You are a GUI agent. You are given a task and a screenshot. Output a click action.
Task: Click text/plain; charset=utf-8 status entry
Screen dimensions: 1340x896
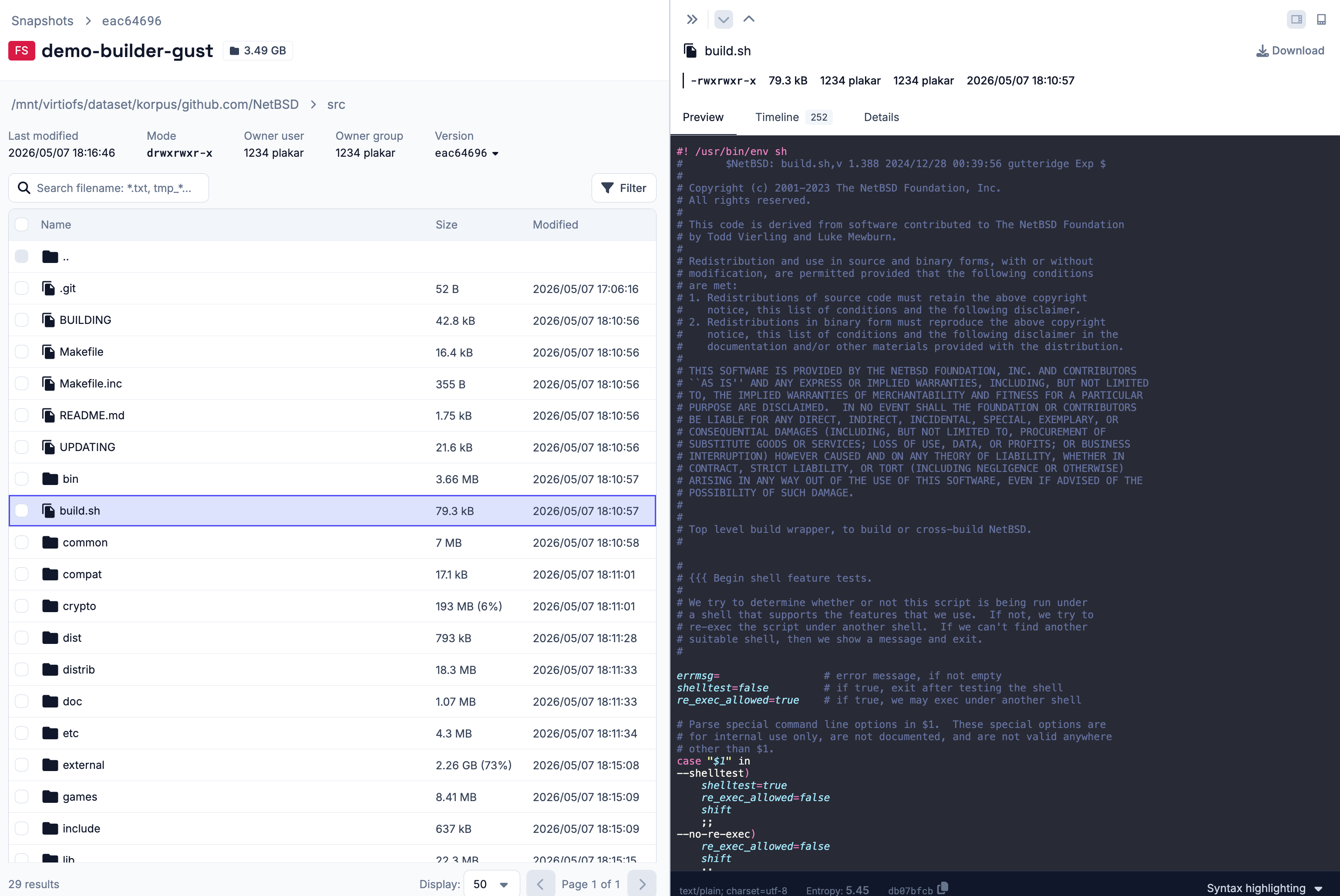pos(733,890)
